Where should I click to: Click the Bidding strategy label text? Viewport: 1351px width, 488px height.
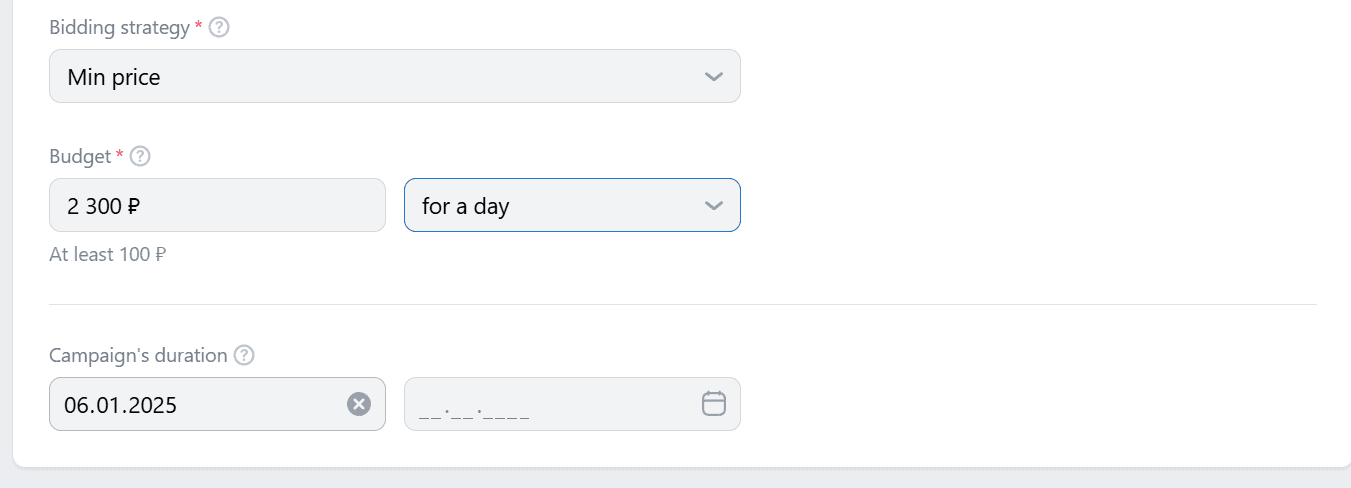coord(119,28)
